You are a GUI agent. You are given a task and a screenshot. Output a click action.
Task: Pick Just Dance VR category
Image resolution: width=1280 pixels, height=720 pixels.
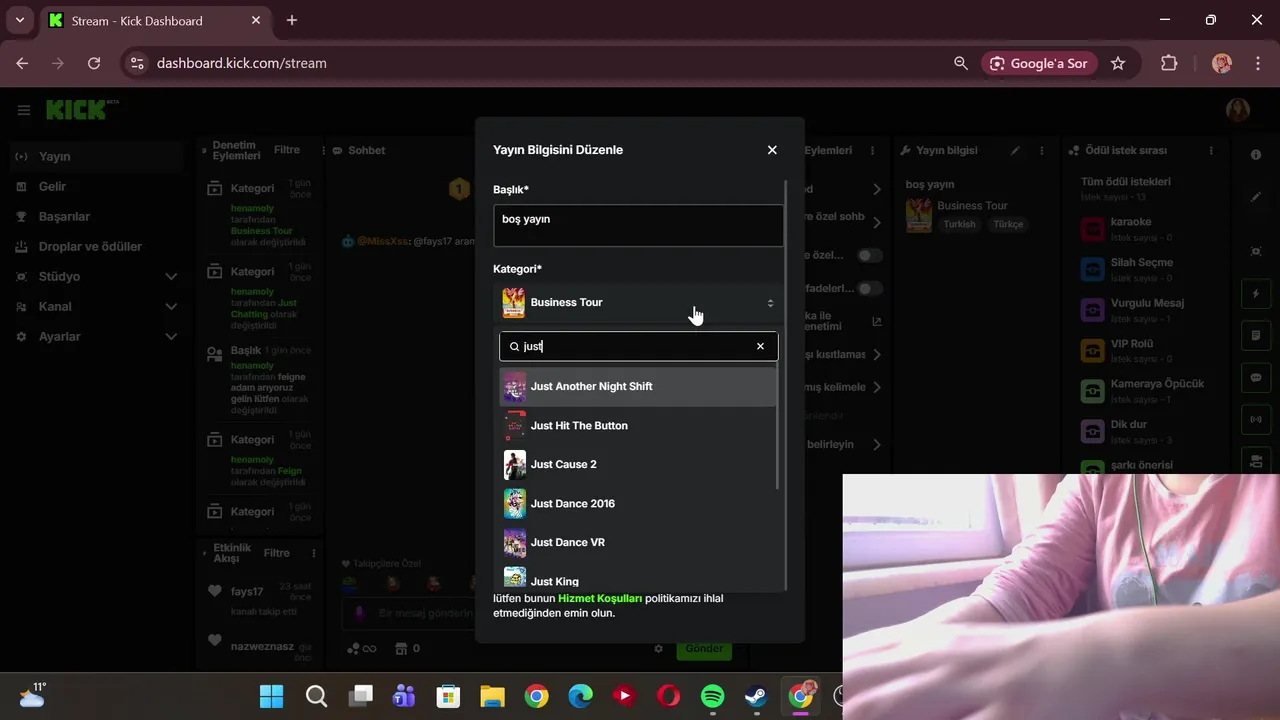point(638,543)
